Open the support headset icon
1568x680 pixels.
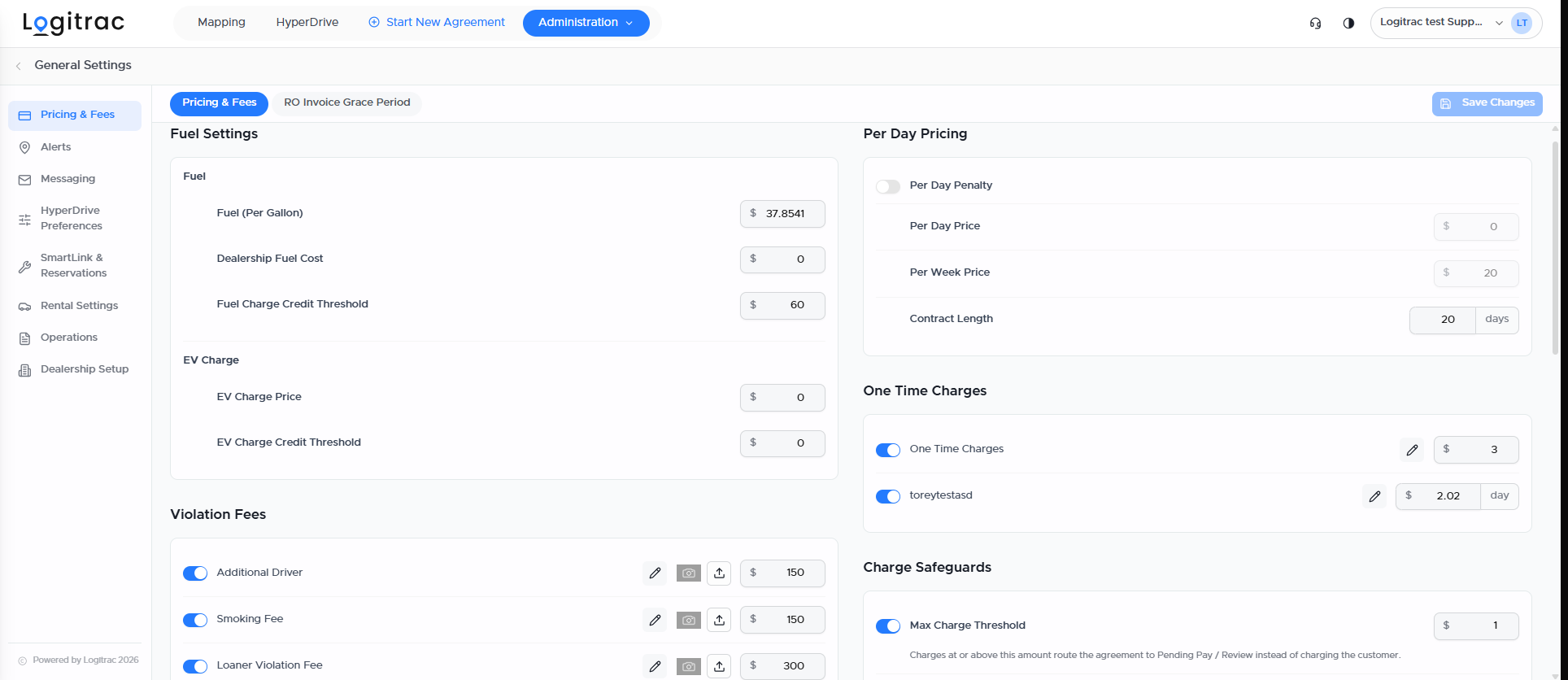coord(1315,23)
